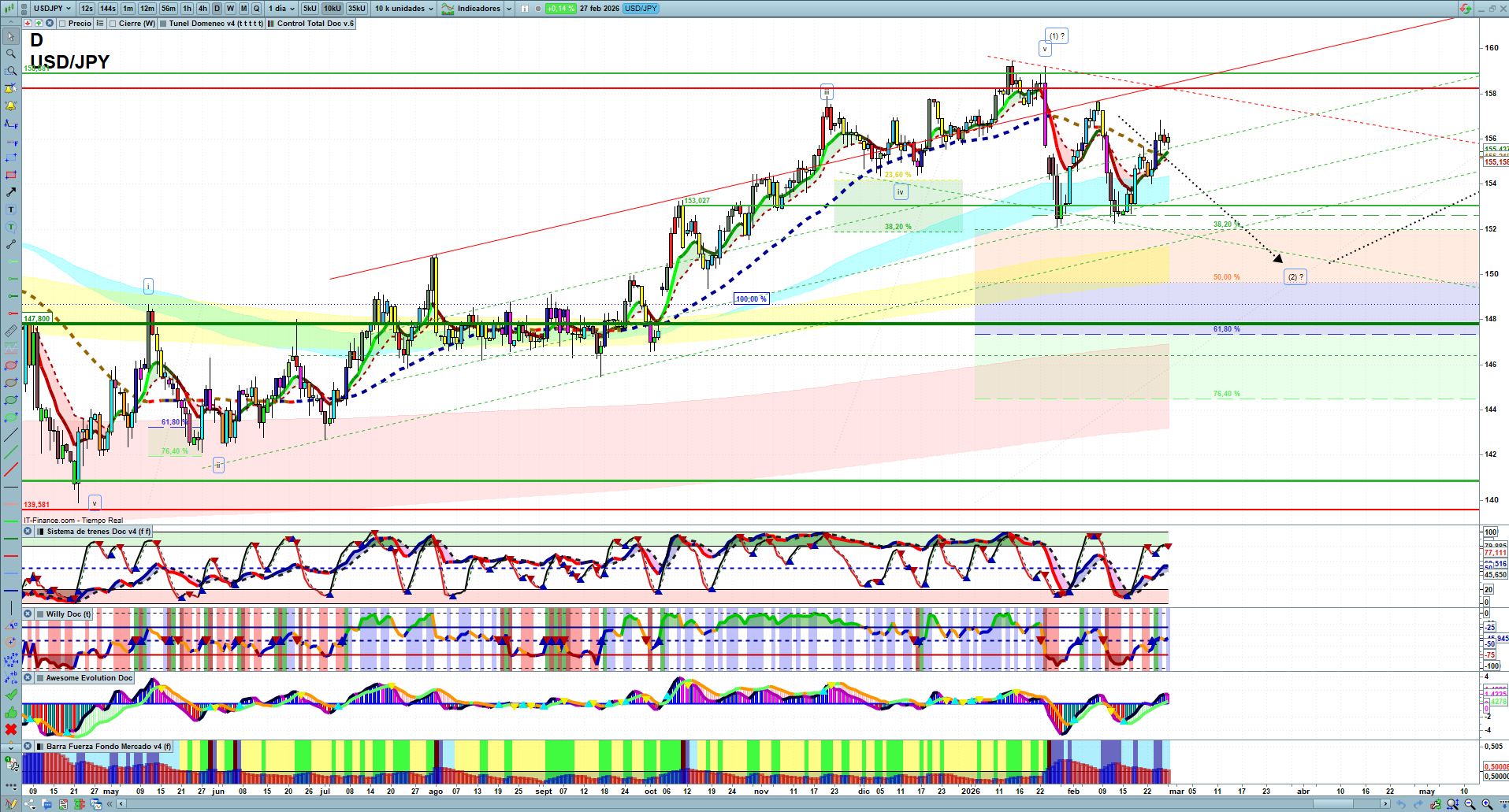The width and height of the screenshot is (1509, 812).
Task: Select the red ellipse drawing tool
Action: [x=11, y=365]
